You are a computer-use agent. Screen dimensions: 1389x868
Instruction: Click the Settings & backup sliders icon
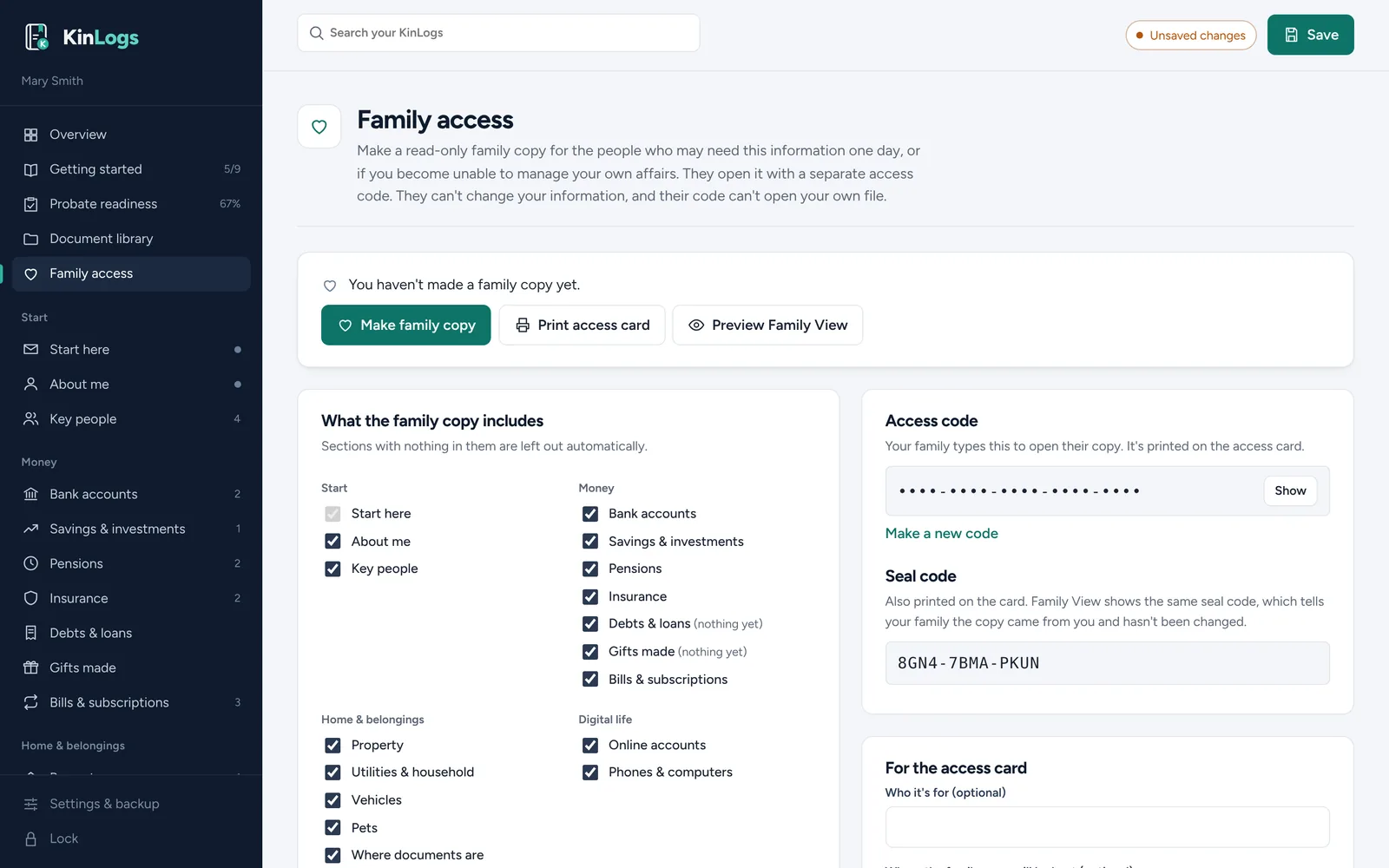coord(31,805)
